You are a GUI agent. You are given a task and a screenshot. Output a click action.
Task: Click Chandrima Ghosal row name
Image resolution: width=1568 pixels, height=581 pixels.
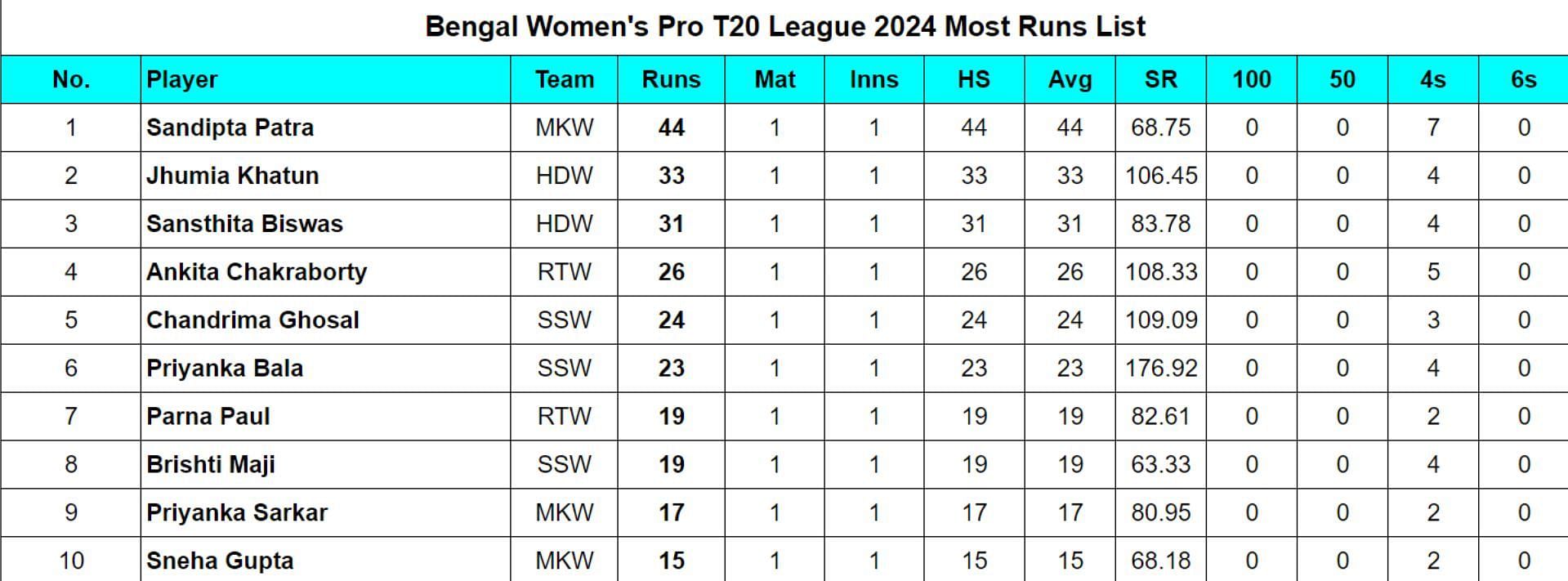pyautogui.click(x=252, y=320)
